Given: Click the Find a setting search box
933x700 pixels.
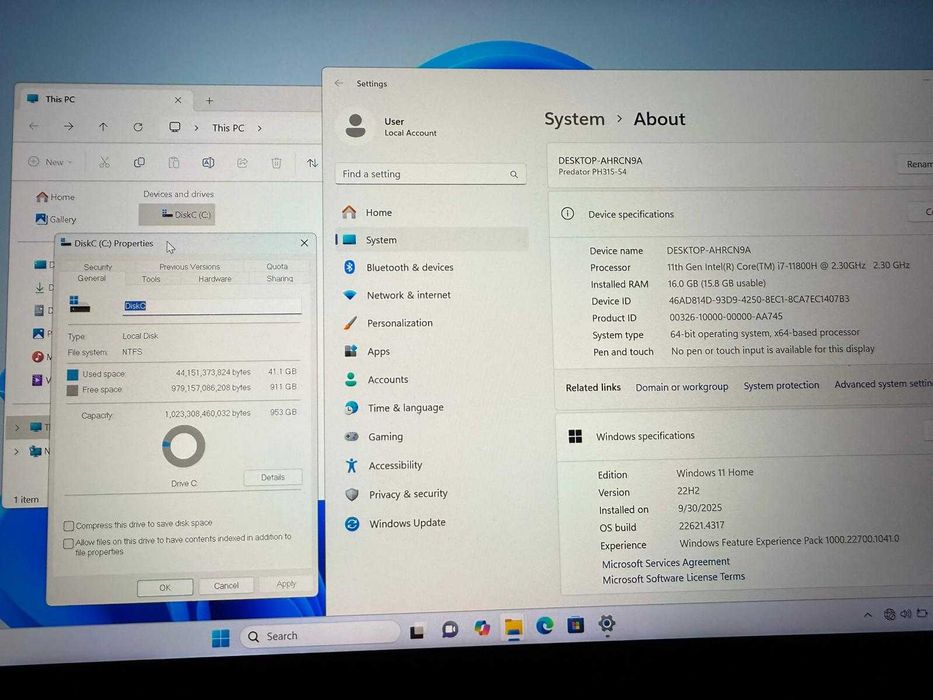Looking at the screenshot, I should coord(430,174).
